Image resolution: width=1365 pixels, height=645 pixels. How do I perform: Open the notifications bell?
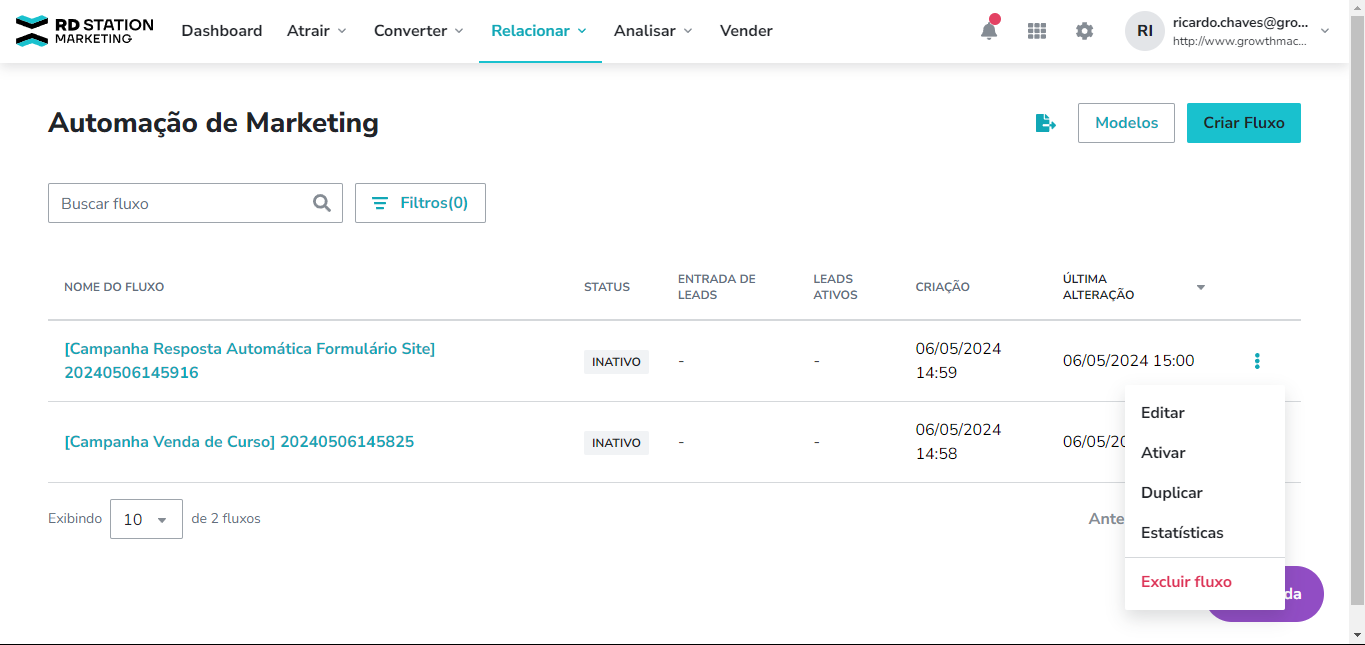pyautogui.click(x=988, y=31)
